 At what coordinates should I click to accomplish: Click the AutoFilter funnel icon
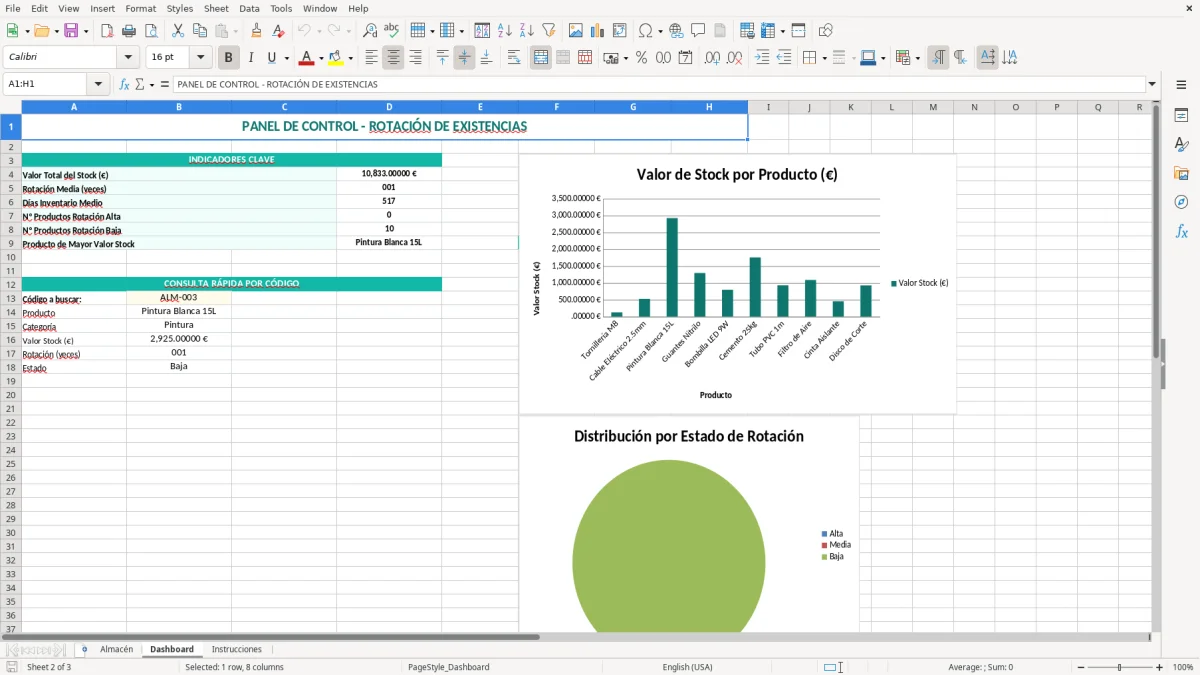coord(549,31)
